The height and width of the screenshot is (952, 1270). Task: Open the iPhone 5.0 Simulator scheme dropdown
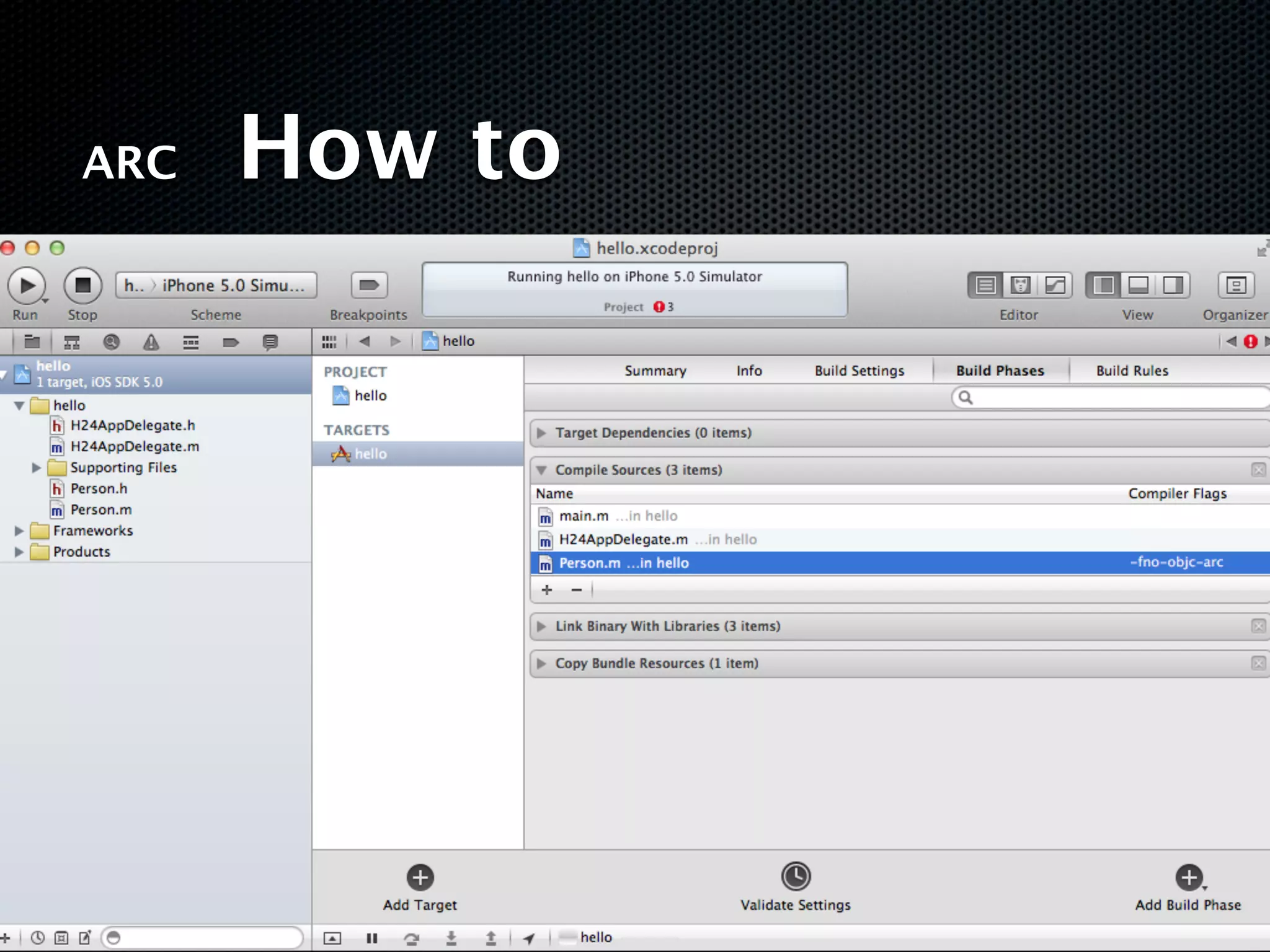pyautogui.click(x=233, y=286)
